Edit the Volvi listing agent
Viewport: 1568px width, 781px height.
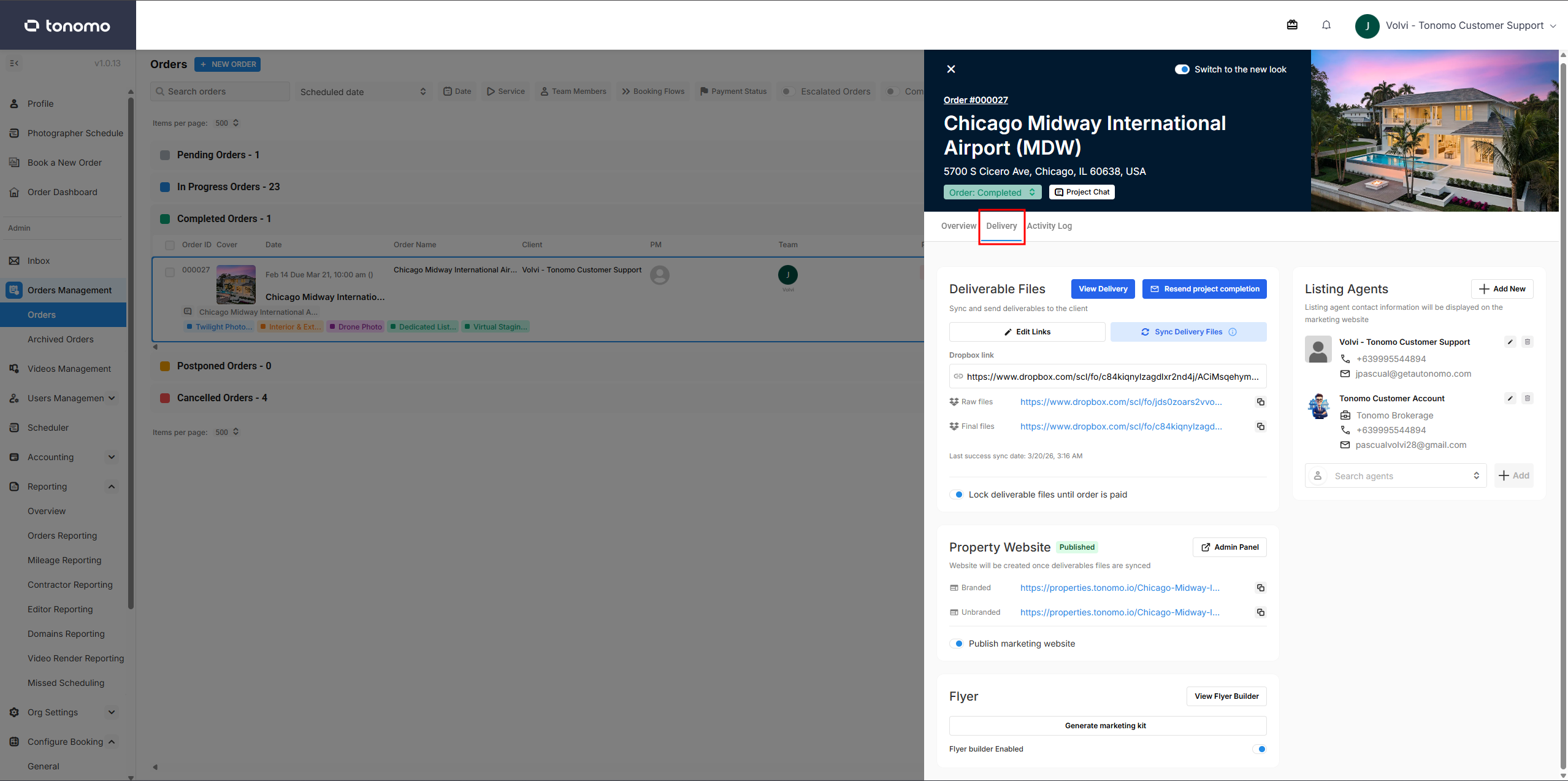(1510, 342)
